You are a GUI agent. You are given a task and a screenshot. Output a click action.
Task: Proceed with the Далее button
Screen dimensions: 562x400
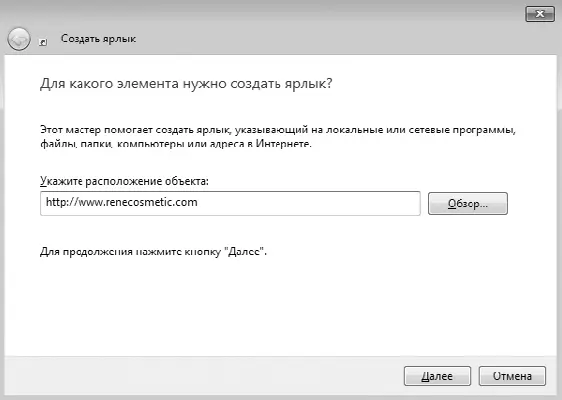pyautogui.click(x=437, y=376)
